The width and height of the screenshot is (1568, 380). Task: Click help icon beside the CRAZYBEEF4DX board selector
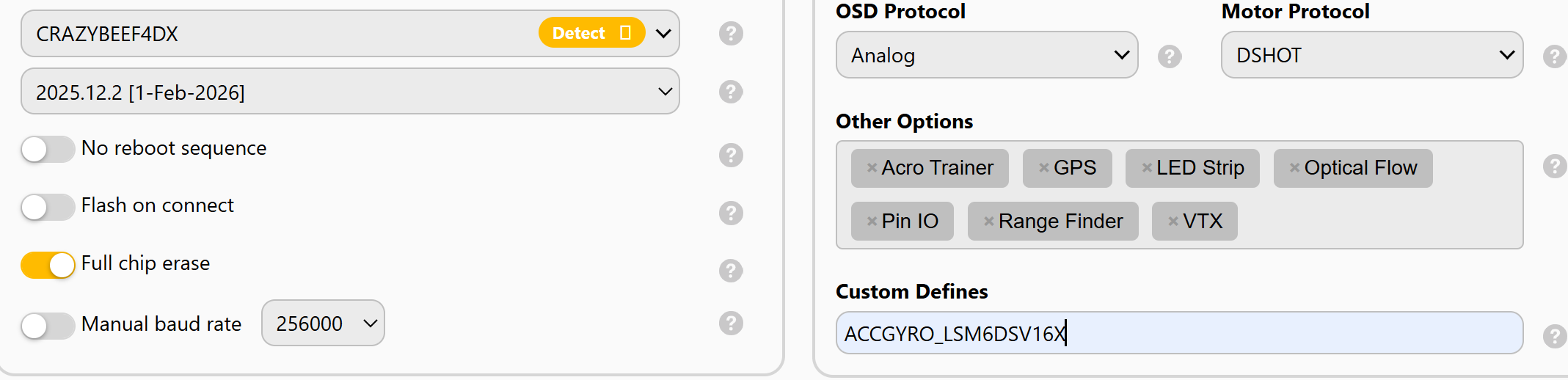point(731,34)
